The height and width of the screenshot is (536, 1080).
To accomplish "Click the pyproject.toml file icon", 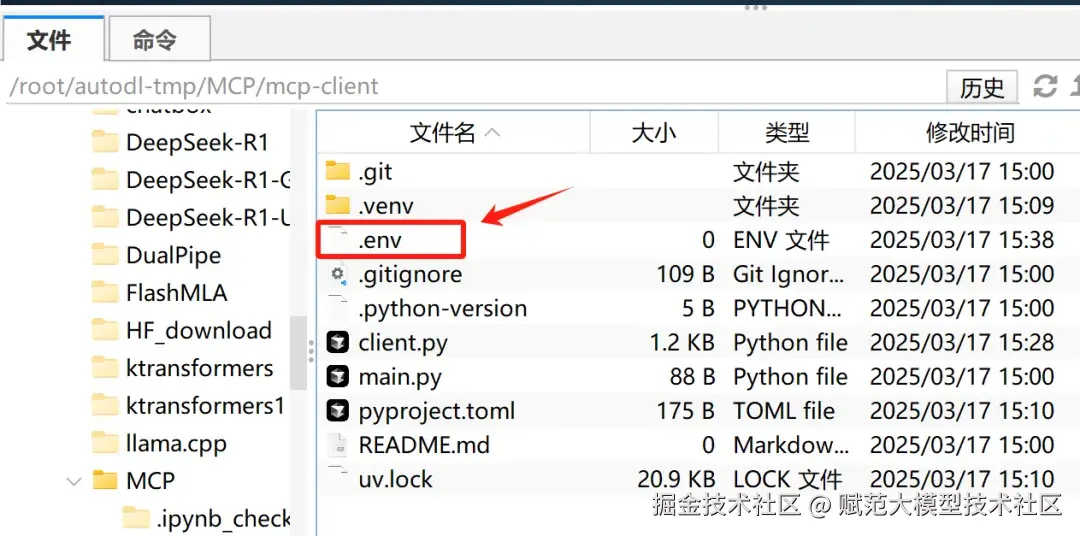I will click(338, 411).
